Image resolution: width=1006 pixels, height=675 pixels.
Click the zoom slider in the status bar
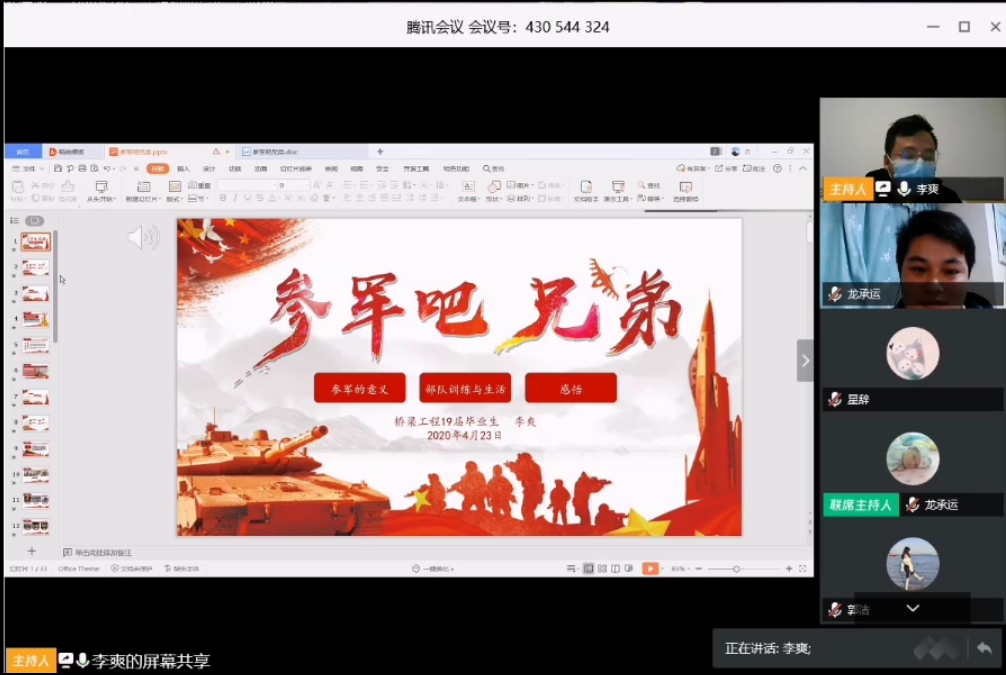click(x=737, y=568)
